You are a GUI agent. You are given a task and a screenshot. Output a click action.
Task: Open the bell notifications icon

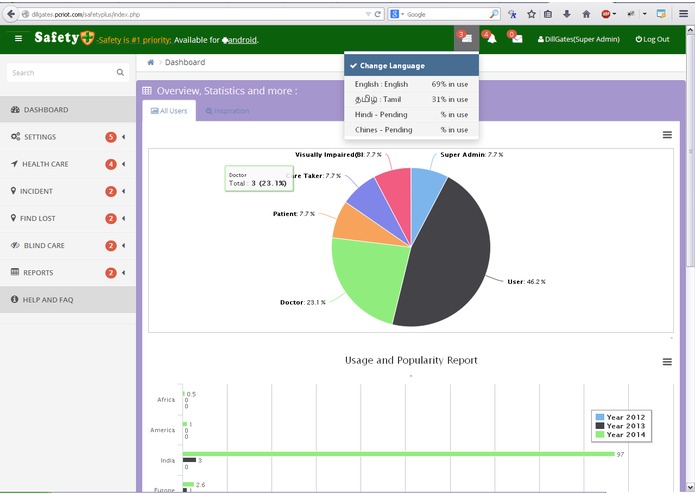click(491, 39)
